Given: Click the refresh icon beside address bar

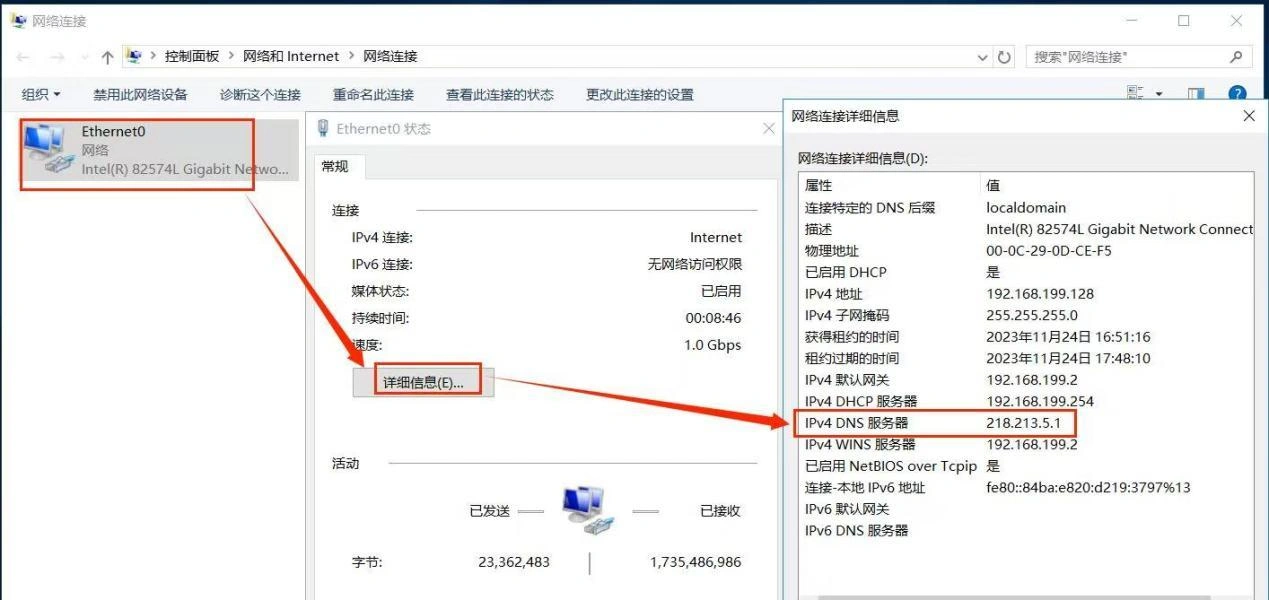Looking at the screenshot, I should pos(1004,57).
